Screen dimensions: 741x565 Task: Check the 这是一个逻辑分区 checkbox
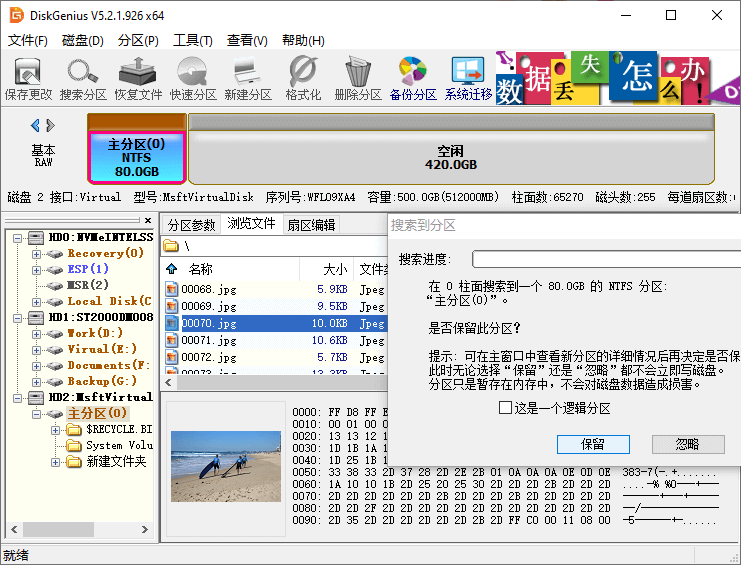[x=506, y=408]
